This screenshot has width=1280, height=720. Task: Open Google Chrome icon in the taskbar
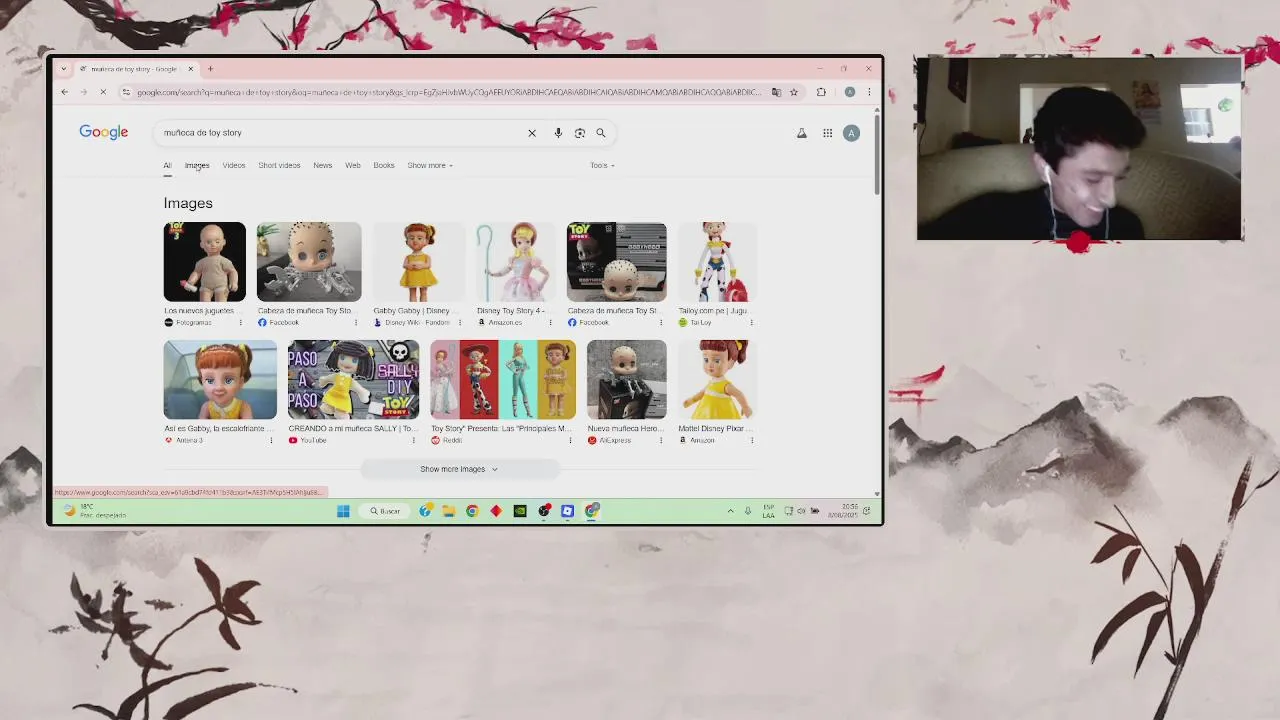[x=472, y=511]
